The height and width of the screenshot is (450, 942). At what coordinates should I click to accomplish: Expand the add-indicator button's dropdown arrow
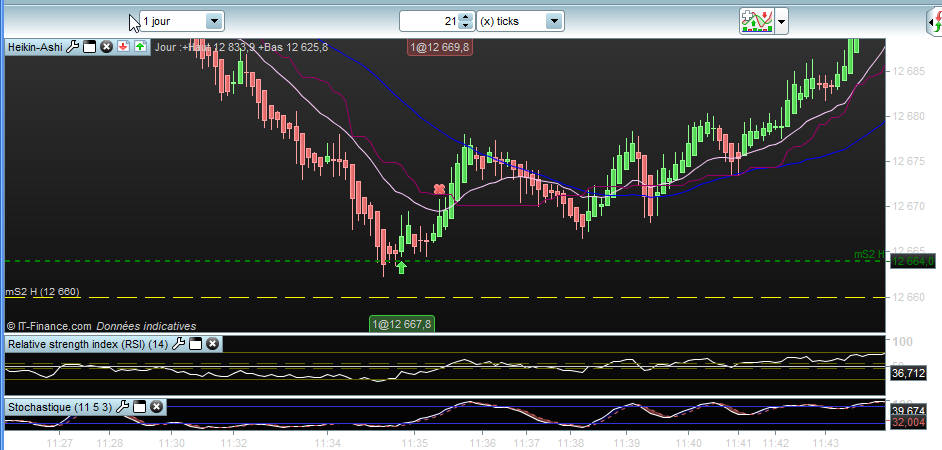point(781,21)
